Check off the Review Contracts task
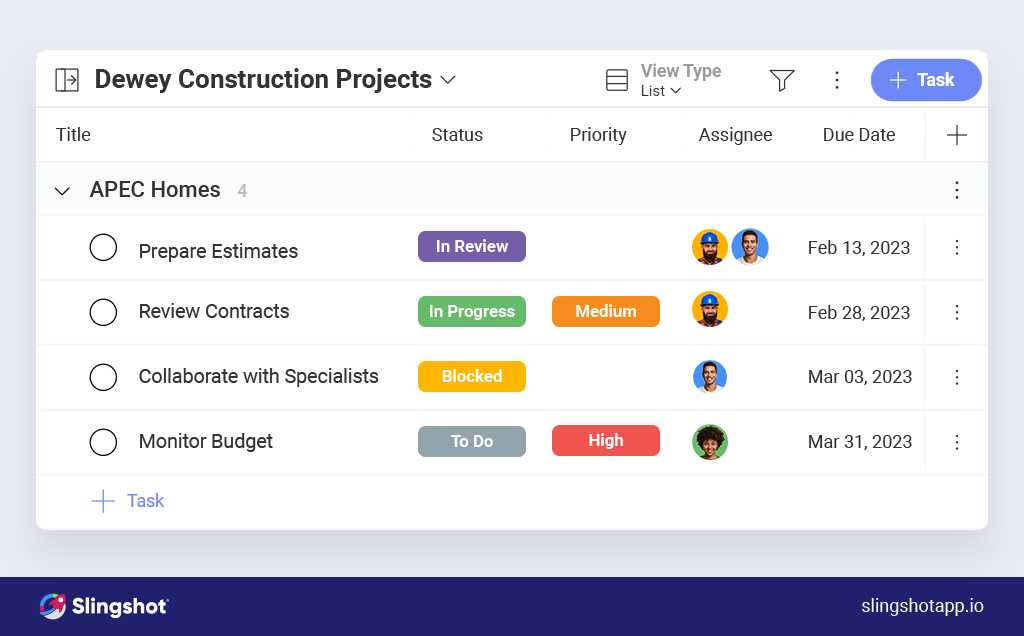The width and height of the screenshot is (1024, 636). click(x=103, y=312)
